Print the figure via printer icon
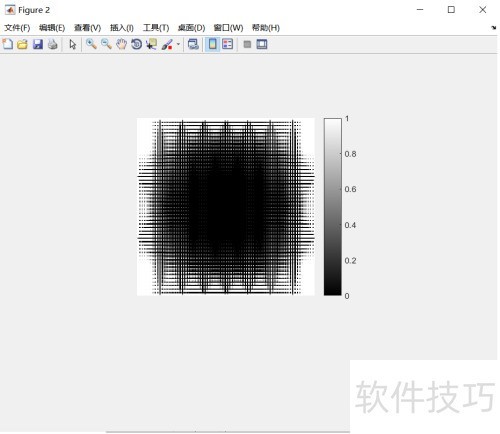 [53, 44]
